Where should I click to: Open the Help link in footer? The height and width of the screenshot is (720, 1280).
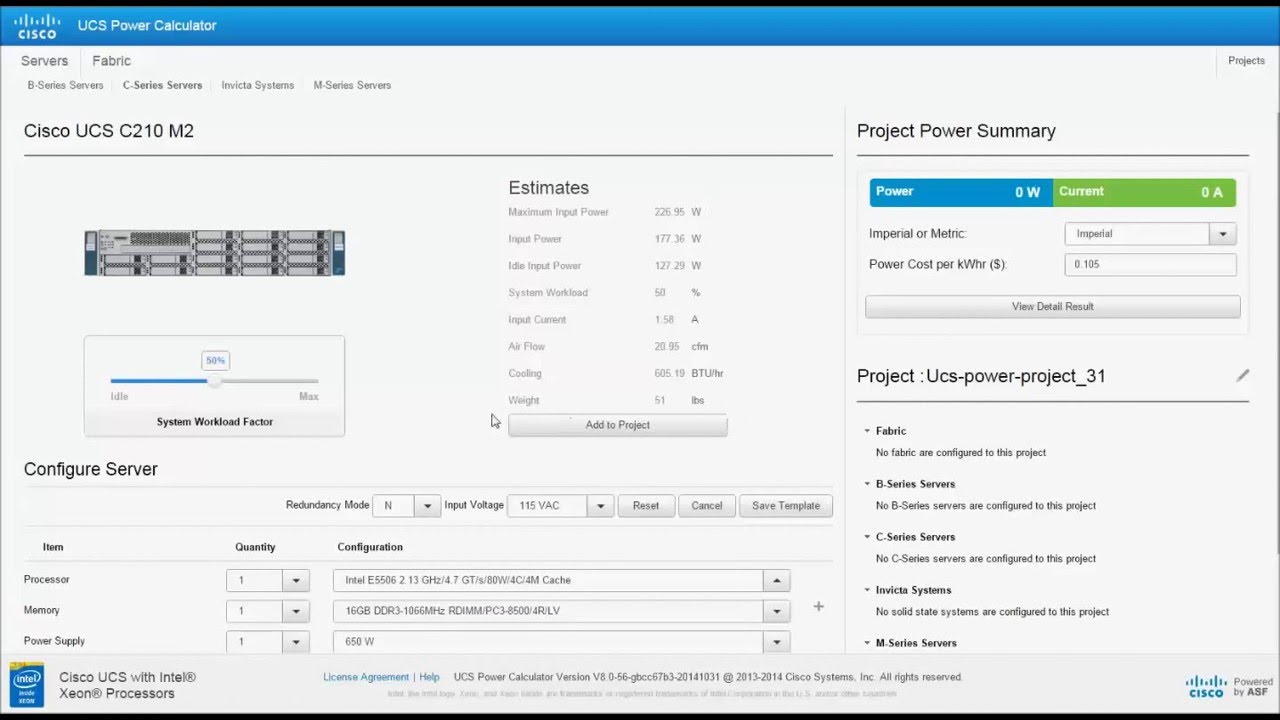pyautogui.click(x=429, y=677)
